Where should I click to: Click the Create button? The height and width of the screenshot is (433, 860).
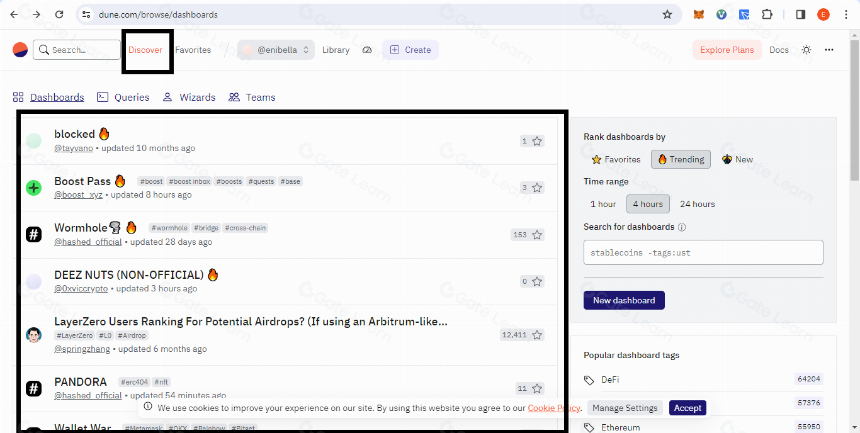pos(410,50)
